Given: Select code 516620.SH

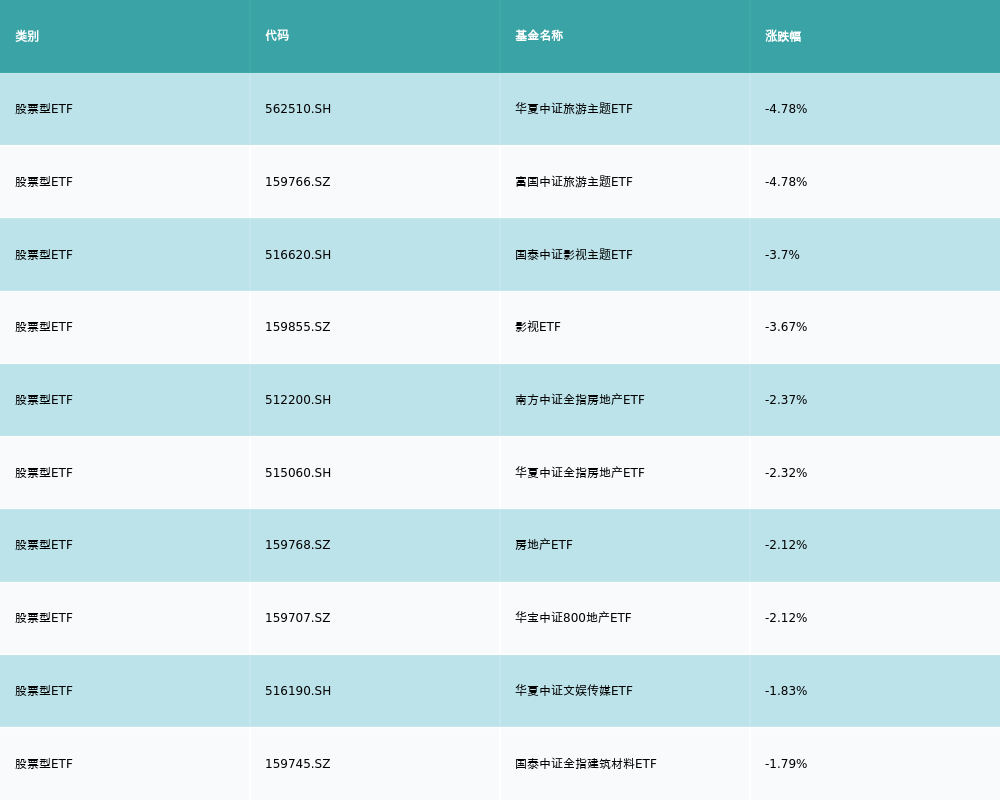Looking at the screenshot, I should (x=298, y=255).
